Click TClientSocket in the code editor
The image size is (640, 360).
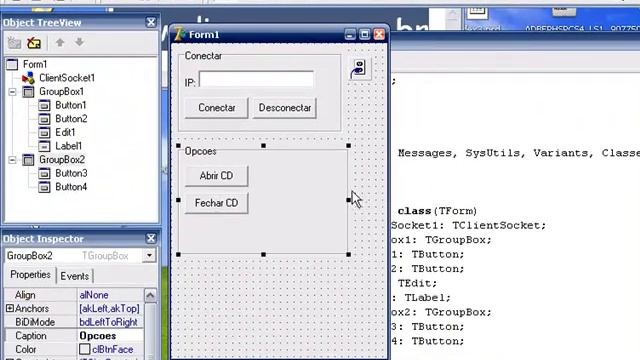[x=496, y=225]
